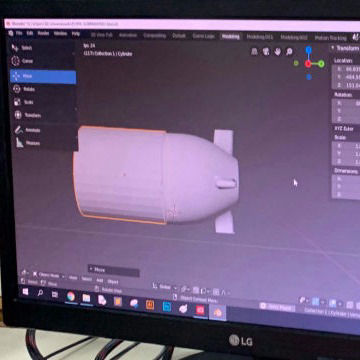Screen dimensions: 360x360
Task: Click the zoom magnifier viewport icon
Action: click(289, 51)
